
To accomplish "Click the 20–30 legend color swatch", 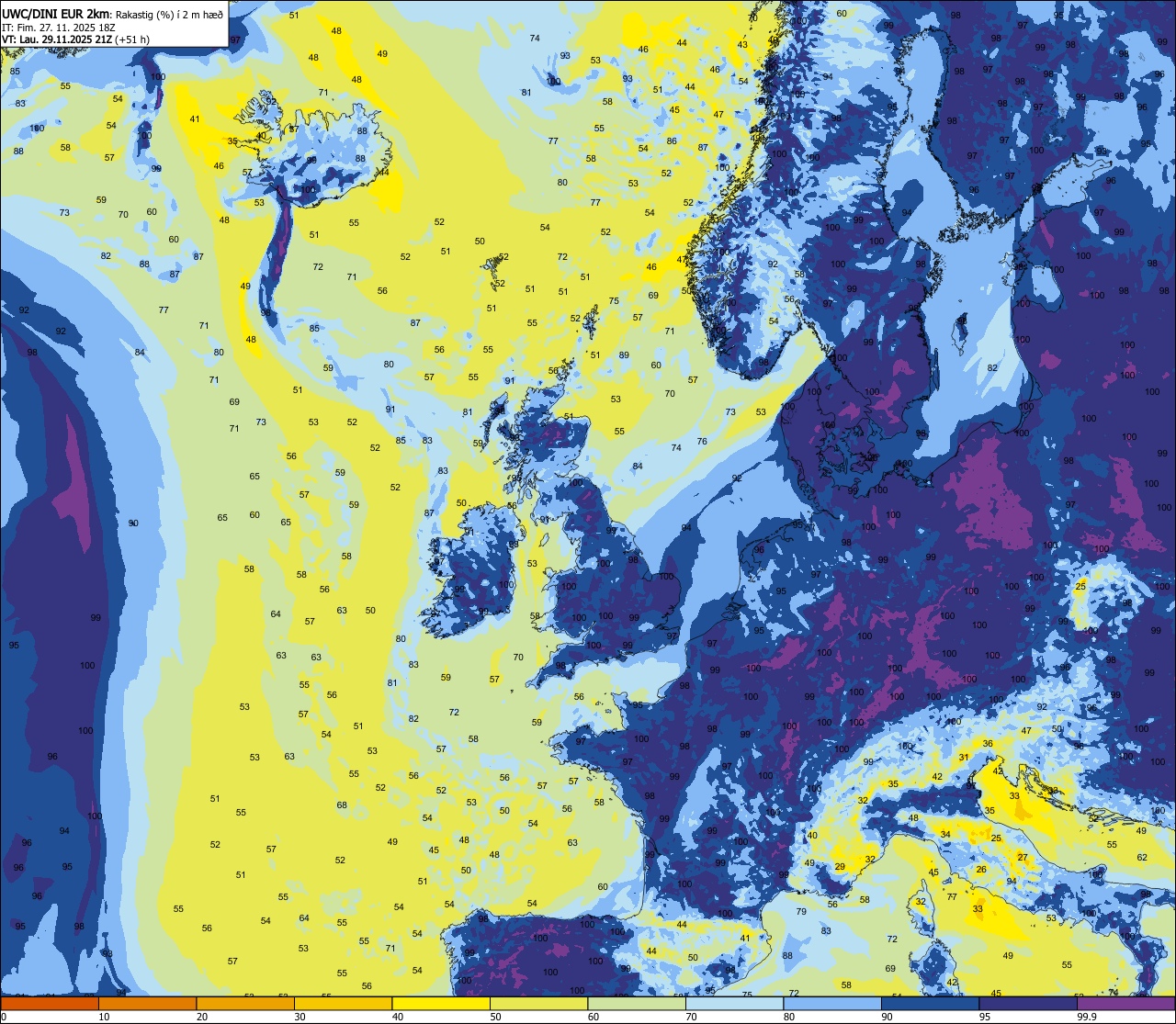I will coord(245,1003).
